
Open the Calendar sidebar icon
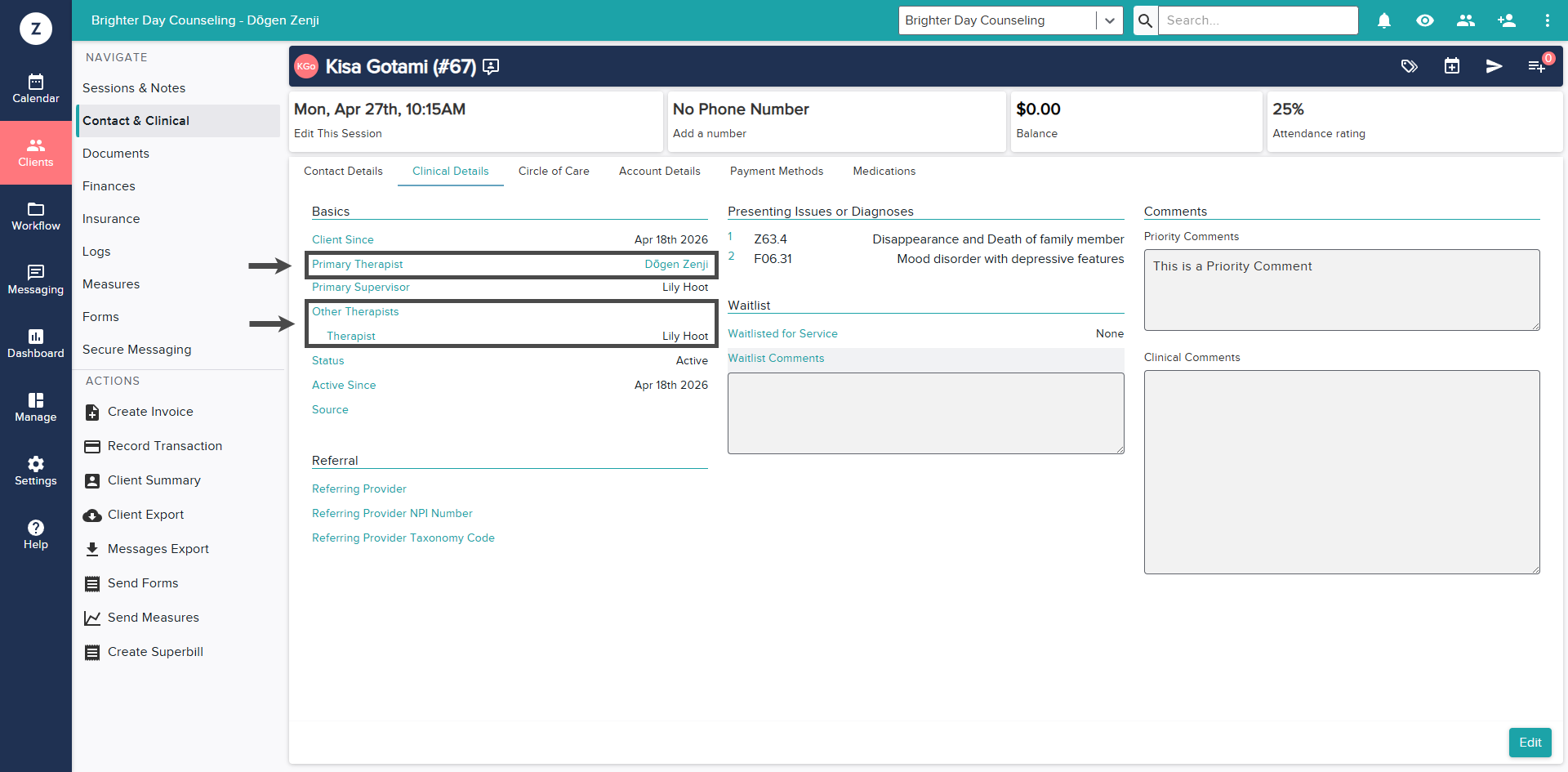(36, 89)
